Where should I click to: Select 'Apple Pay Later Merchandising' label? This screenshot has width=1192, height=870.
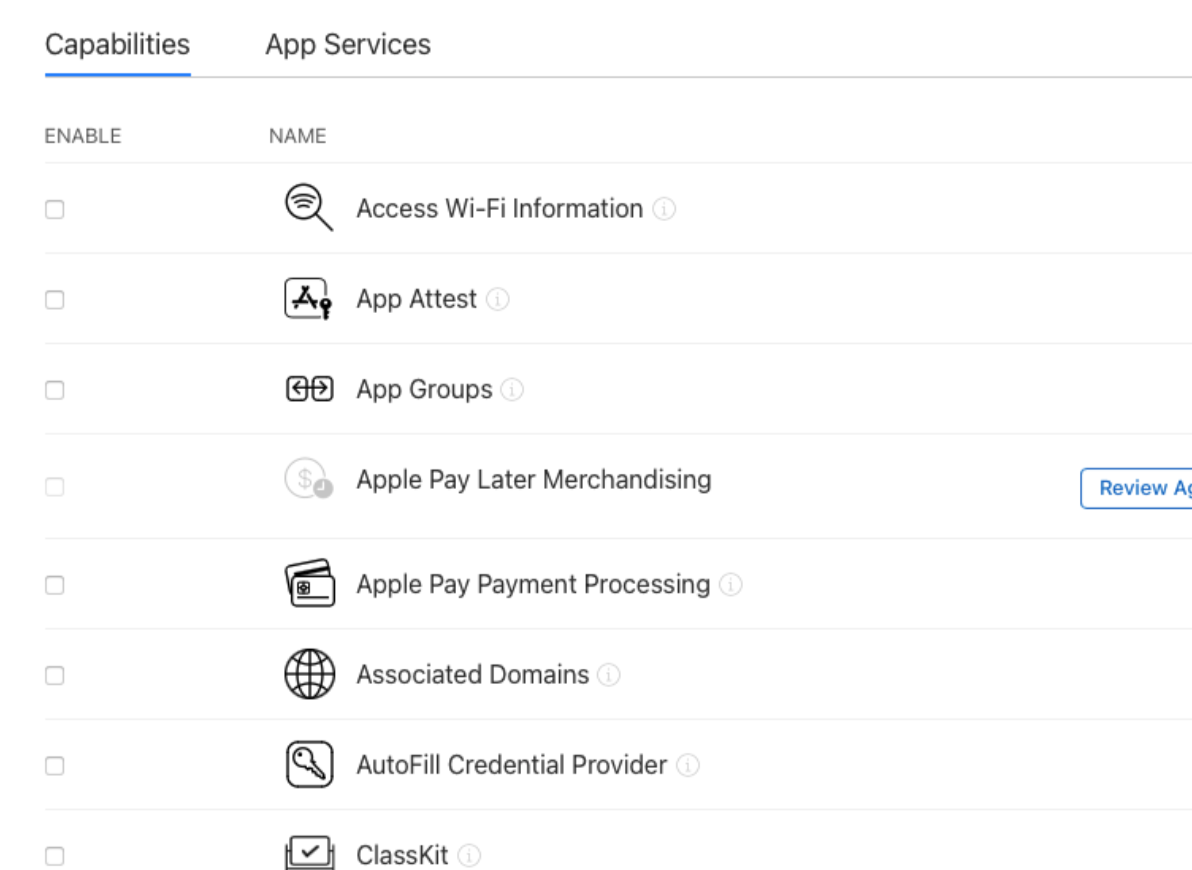[534, 480]
